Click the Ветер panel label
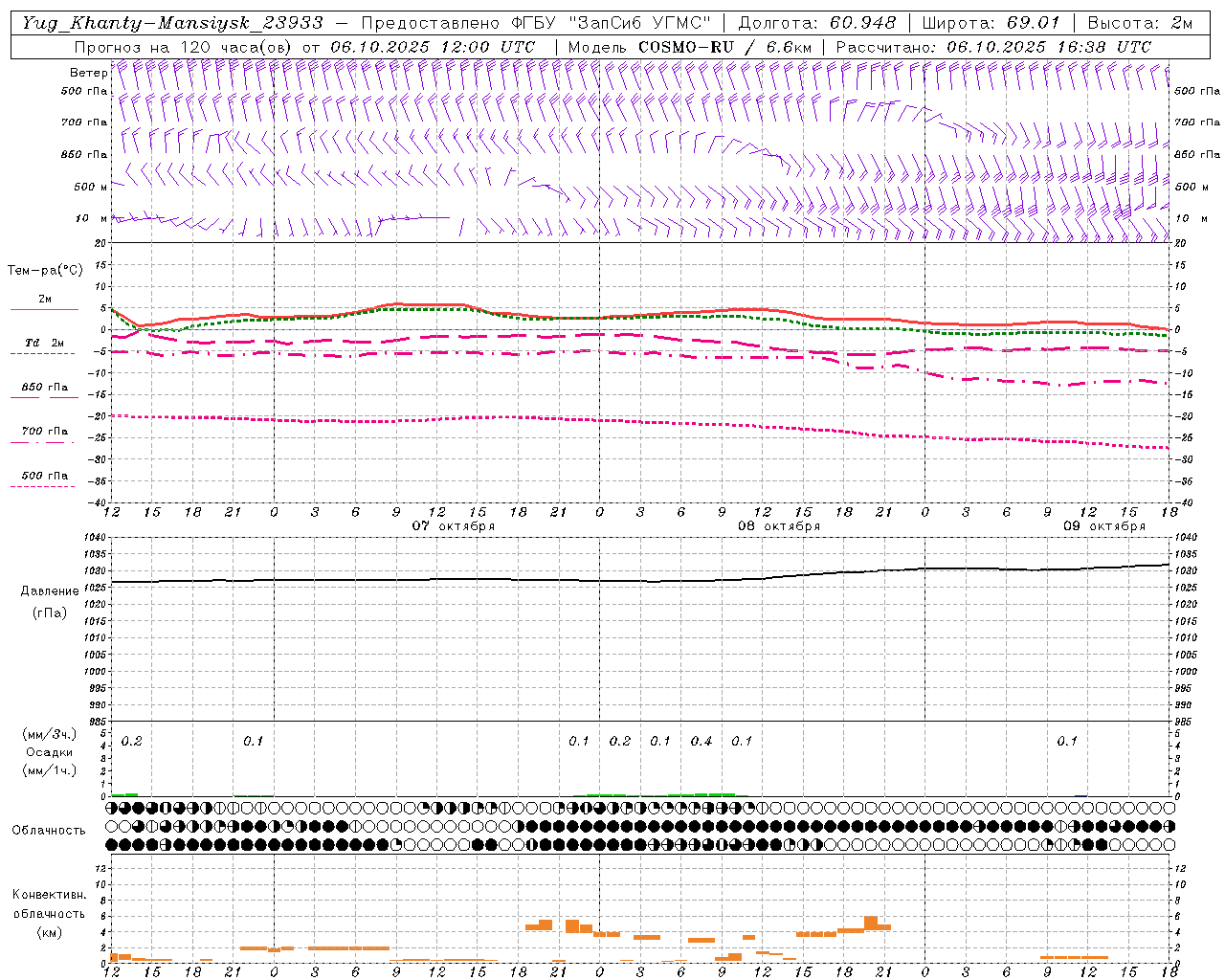 (x=88, y=73)
